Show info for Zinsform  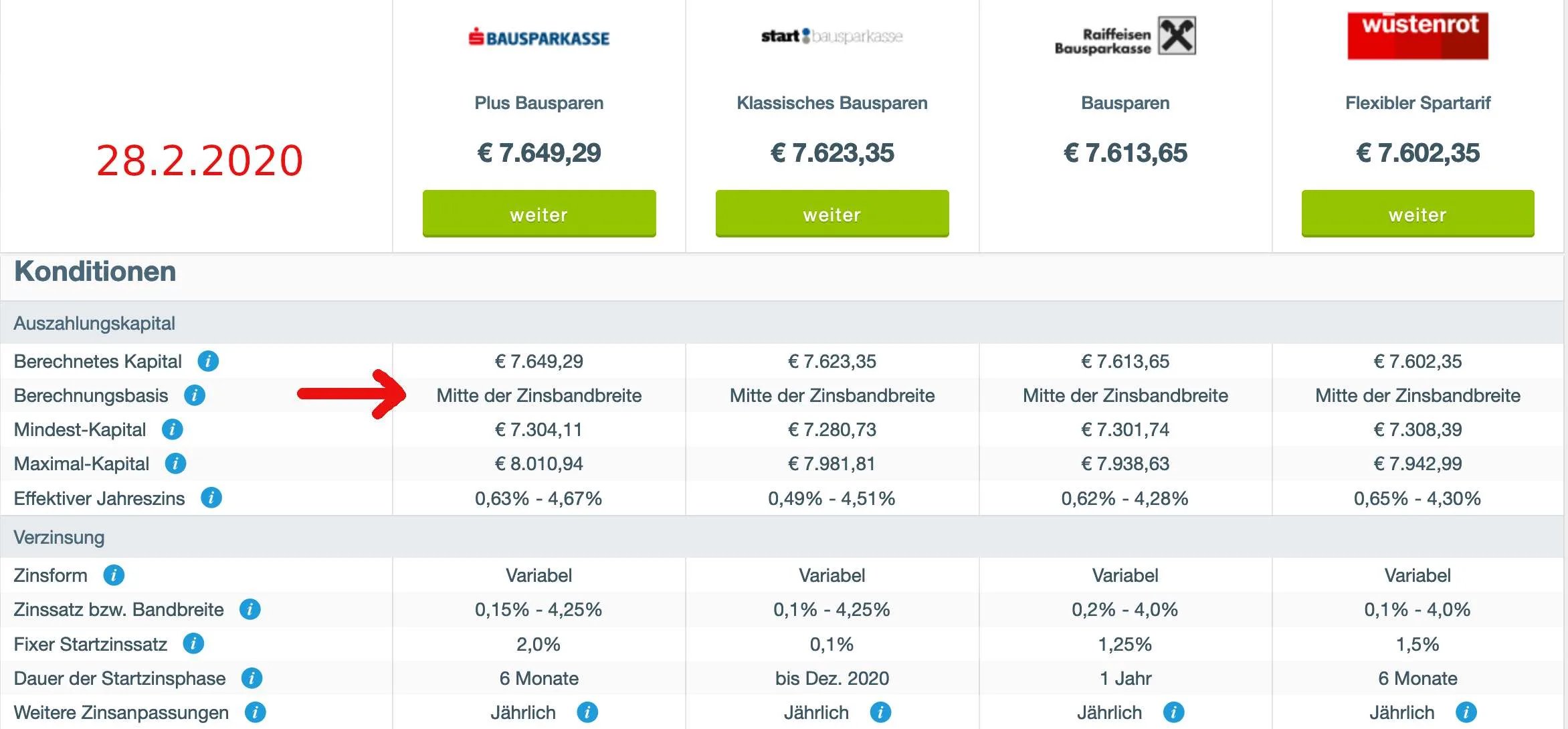114,575
